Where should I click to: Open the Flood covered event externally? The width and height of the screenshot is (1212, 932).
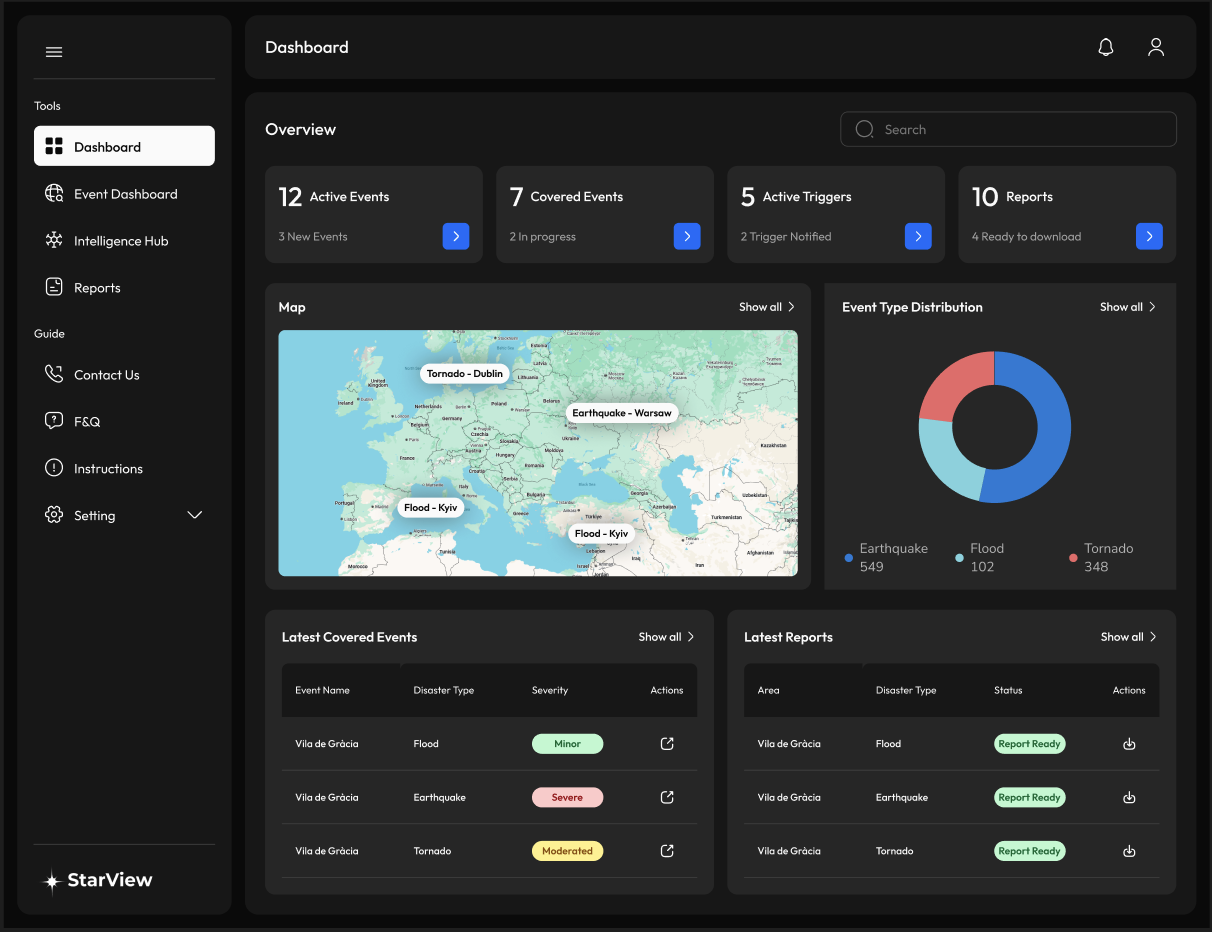(x=667, y=744)
